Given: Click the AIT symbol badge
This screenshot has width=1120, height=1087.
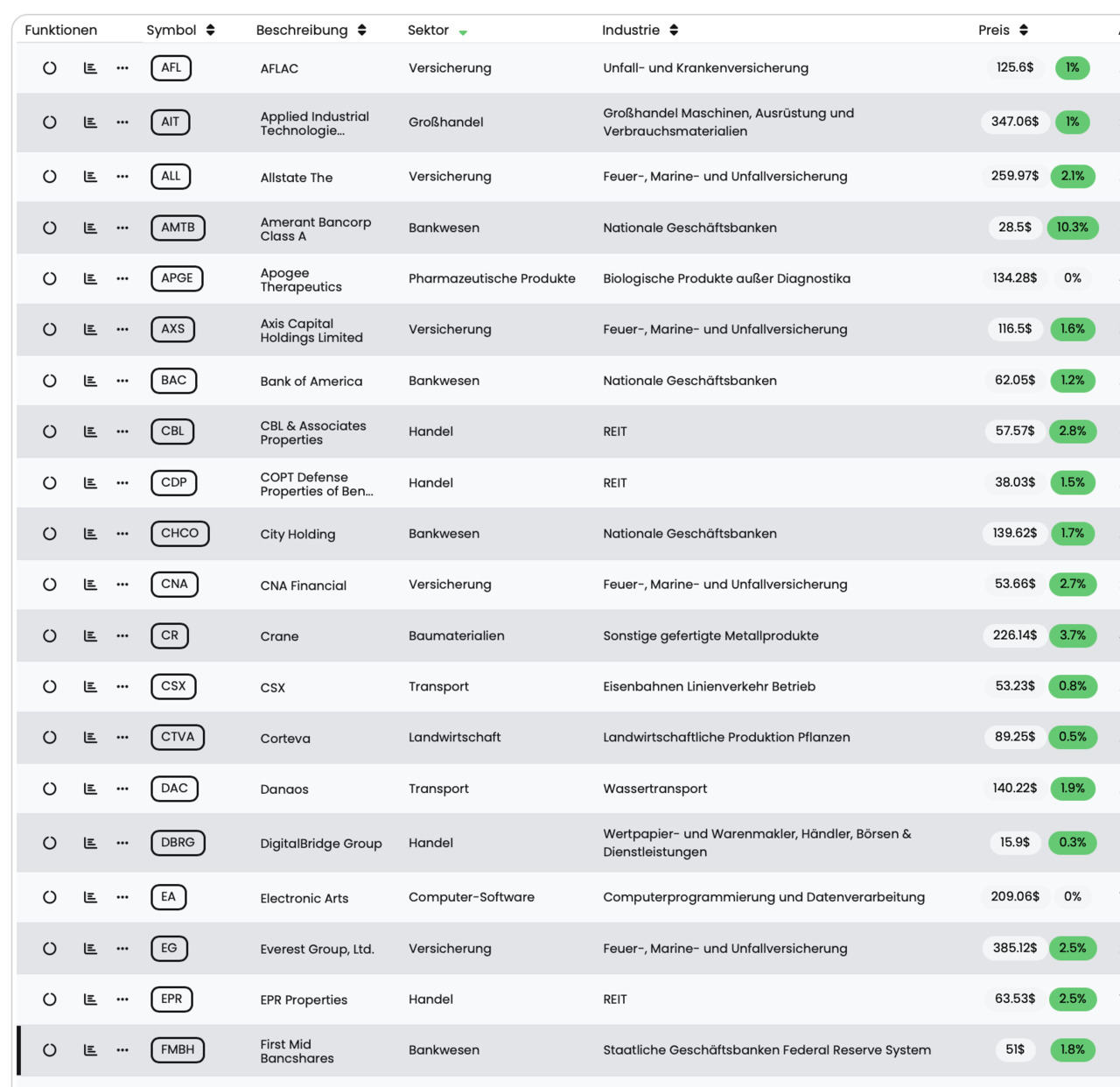Looking at the screenshot, I should 170,123.
